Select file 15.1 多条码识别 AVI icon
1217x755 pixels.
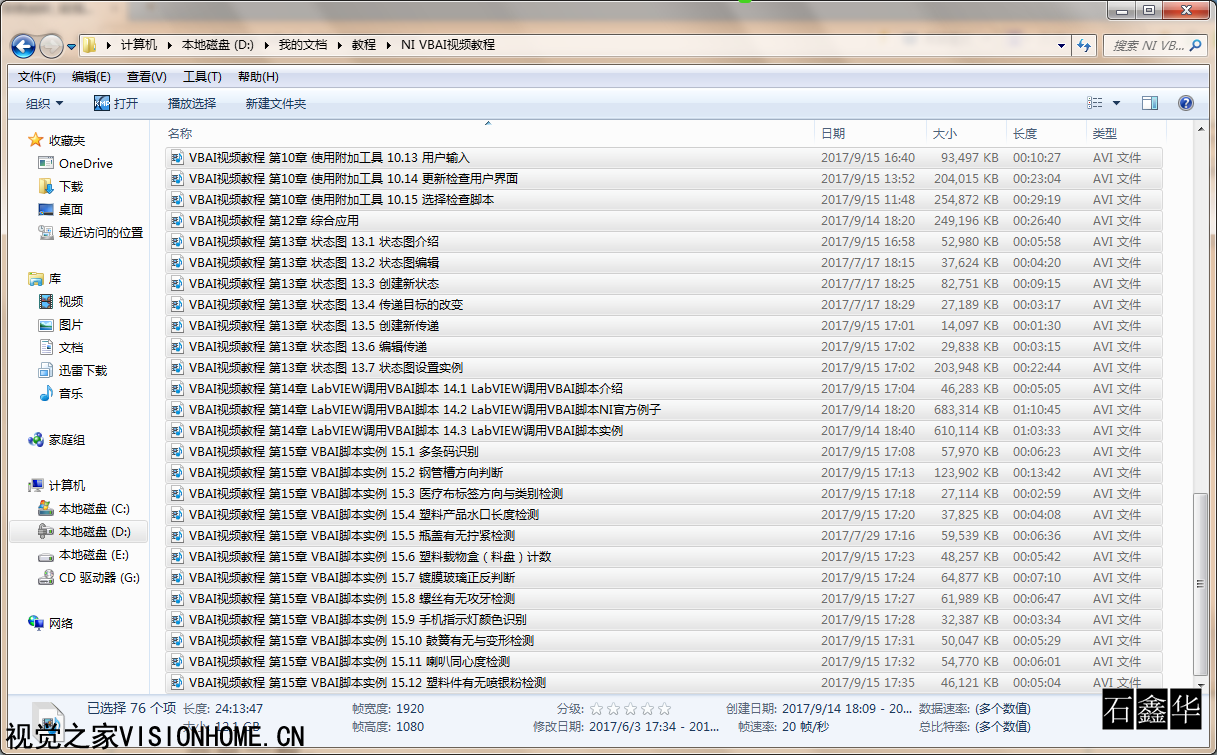177,452
